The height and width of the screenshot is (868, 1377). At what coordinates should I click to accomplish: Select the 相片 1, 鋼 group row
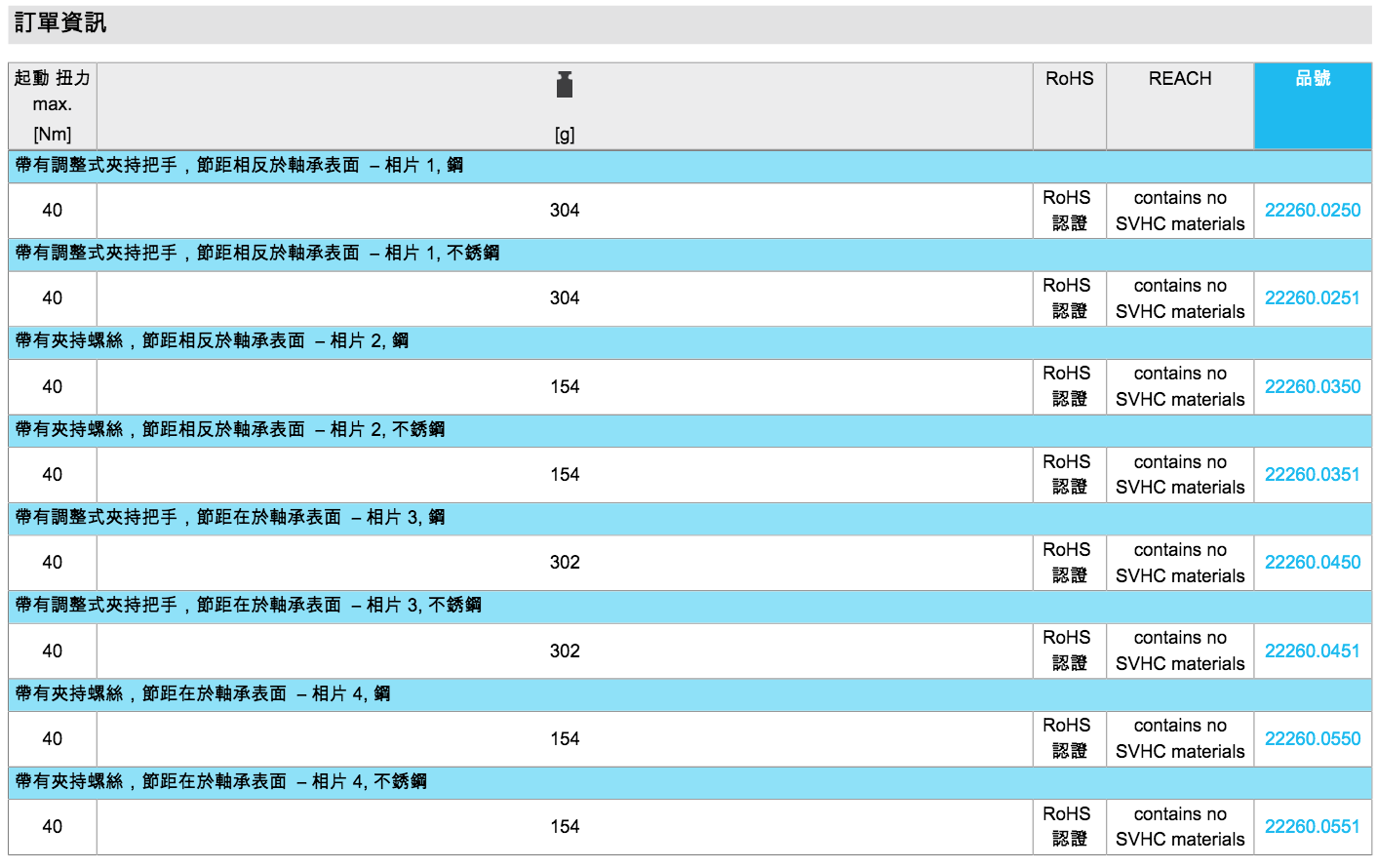pyautogui.click(x=239, y=166)
